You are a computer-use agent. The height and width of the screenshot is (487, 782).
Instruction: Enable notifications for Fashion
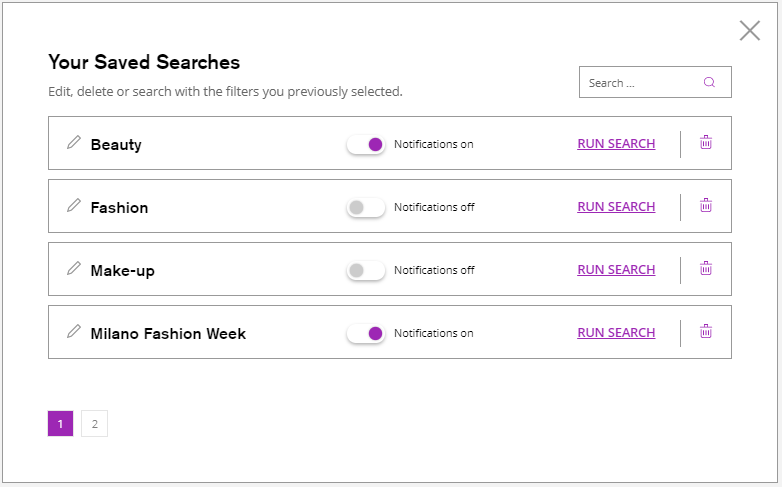pos(366,207)
